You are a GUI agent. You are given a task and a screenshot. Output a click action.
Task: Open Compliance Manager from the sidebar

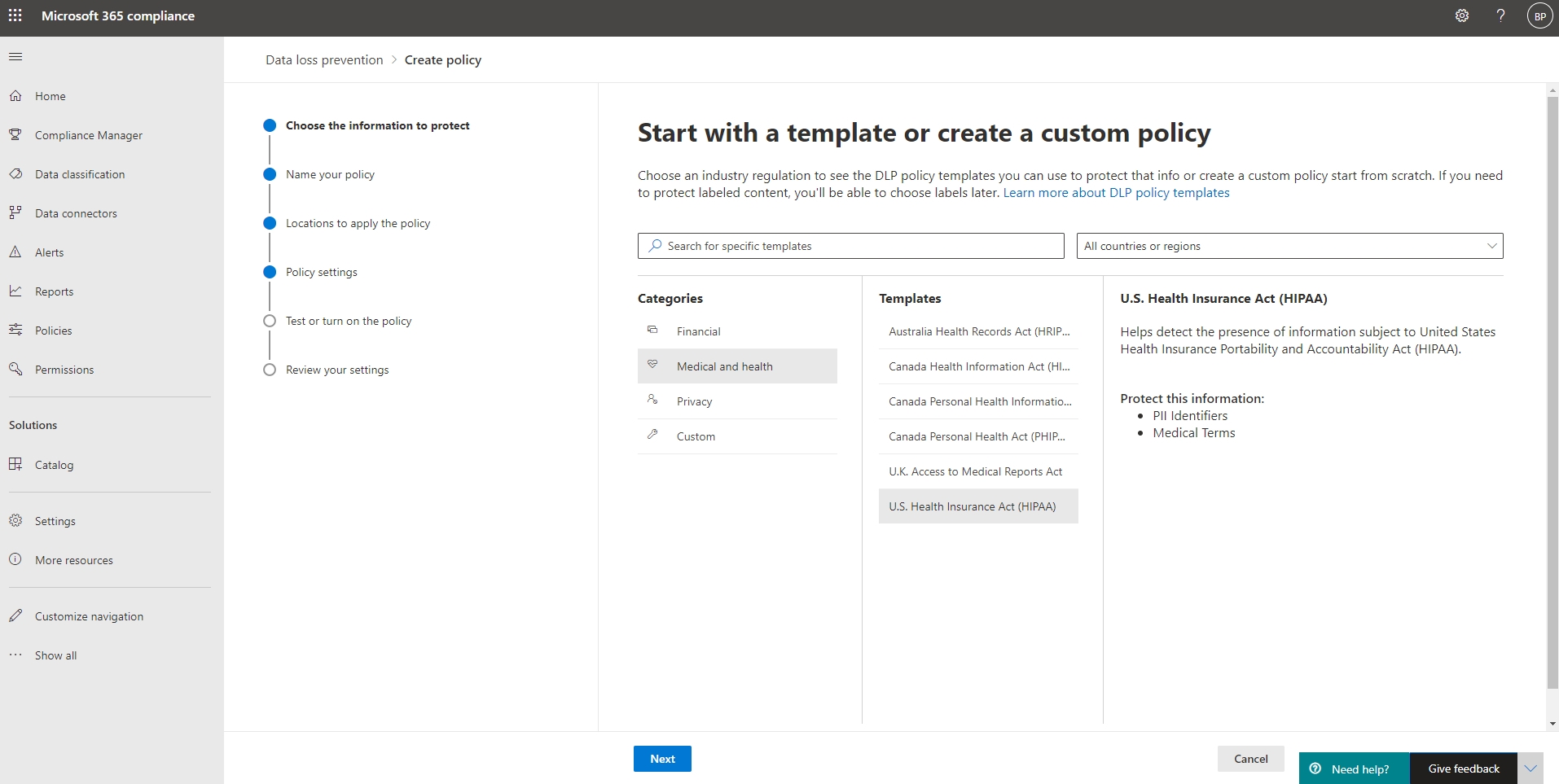(87, 134)
